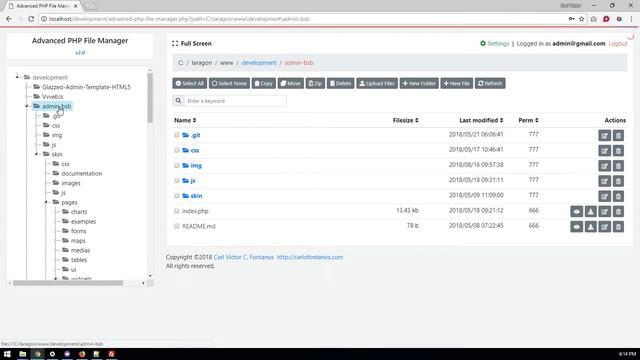
Task: Click the search magnifier icon
Action: click(x=178, y=100)
